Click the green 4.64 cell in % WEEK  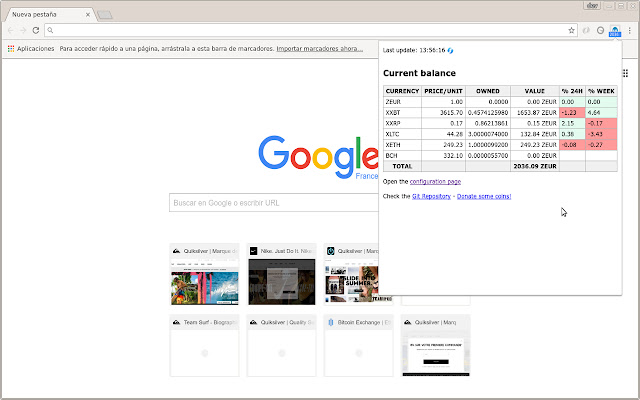[x=601, y=113]
